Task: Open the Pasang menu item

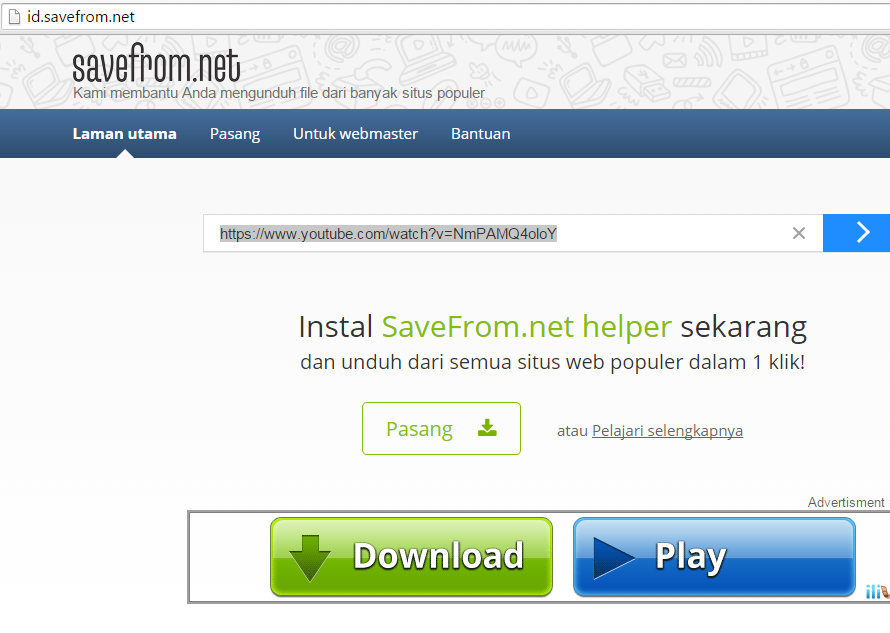Action: tap(235, 134)
